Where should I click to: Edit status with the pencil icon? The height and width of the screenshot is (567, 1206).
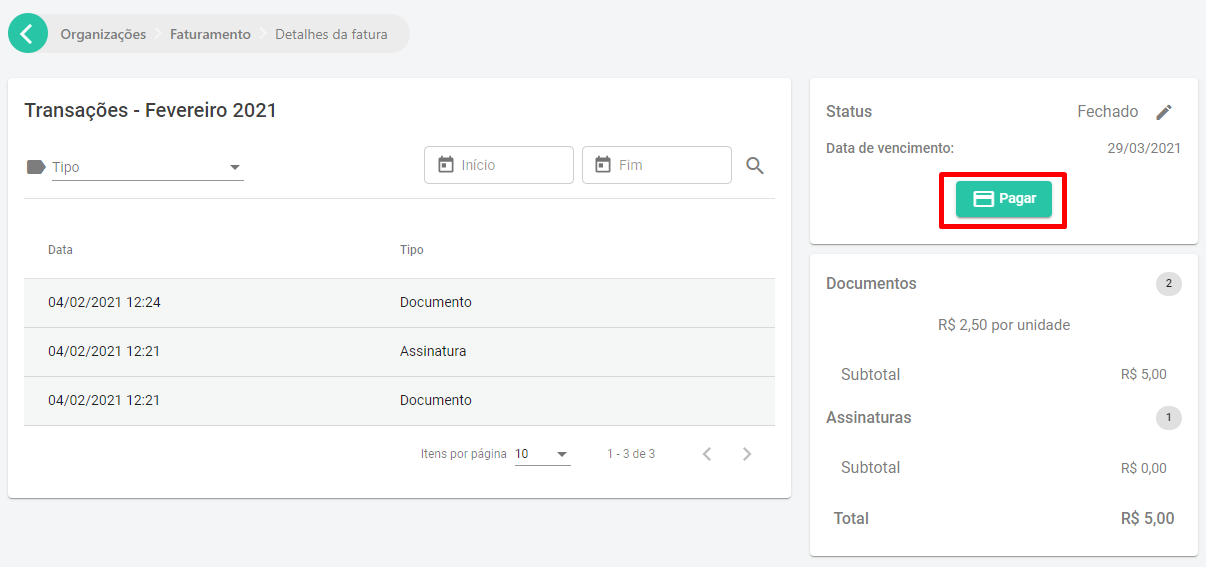(1164, 112)
